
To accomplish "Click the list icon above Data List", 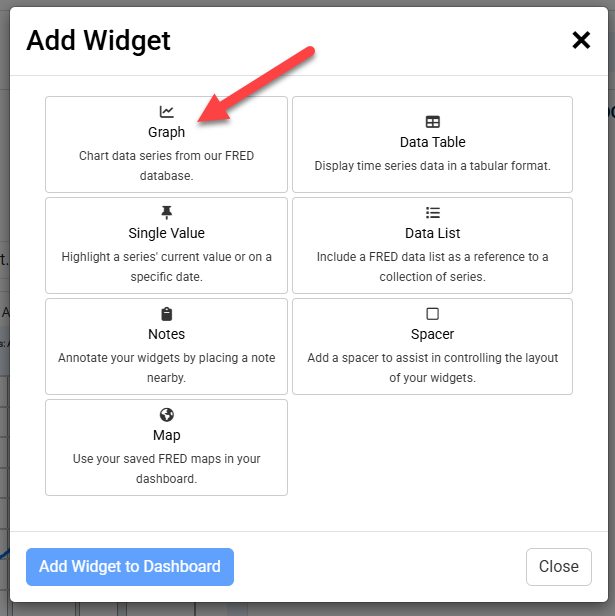I will pos(433,213).
